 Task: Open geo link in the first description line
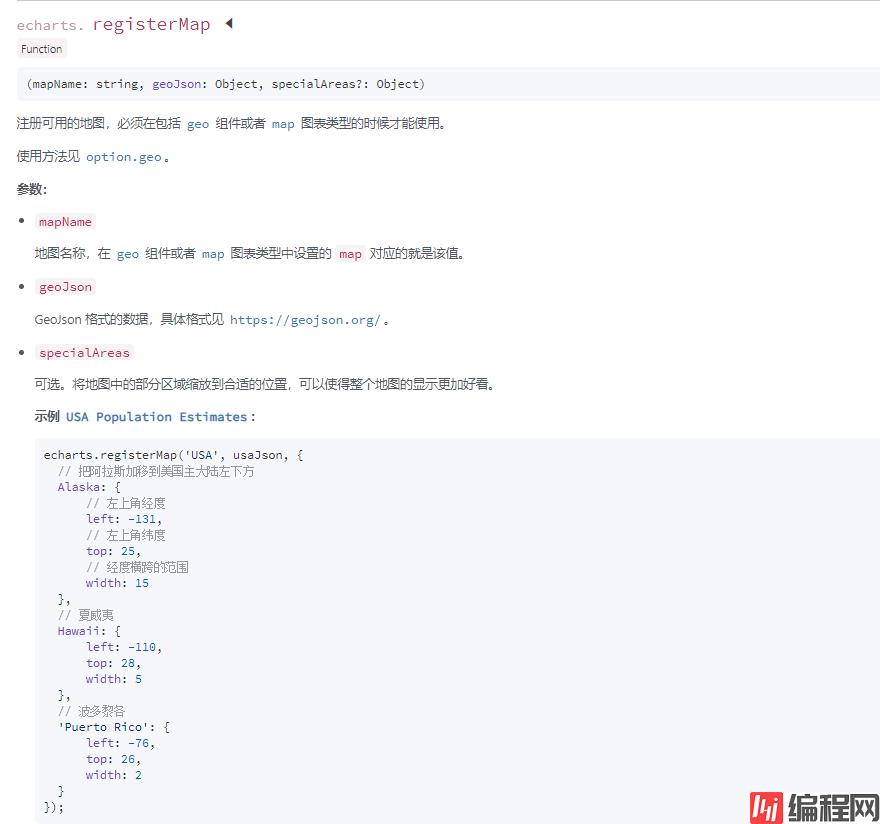tap(198, 124)
